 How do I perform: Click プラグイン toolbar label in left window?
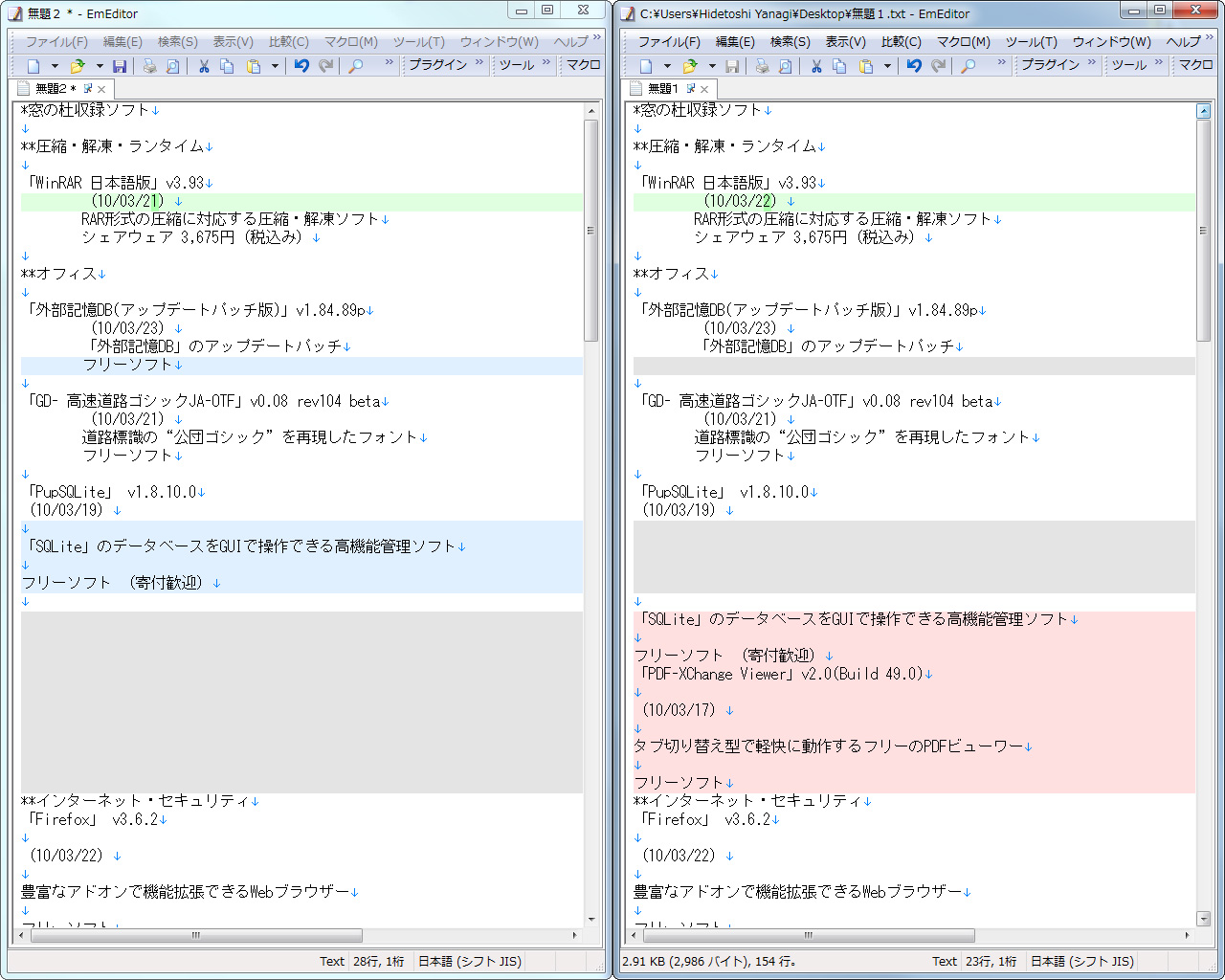tap(437, 64)
